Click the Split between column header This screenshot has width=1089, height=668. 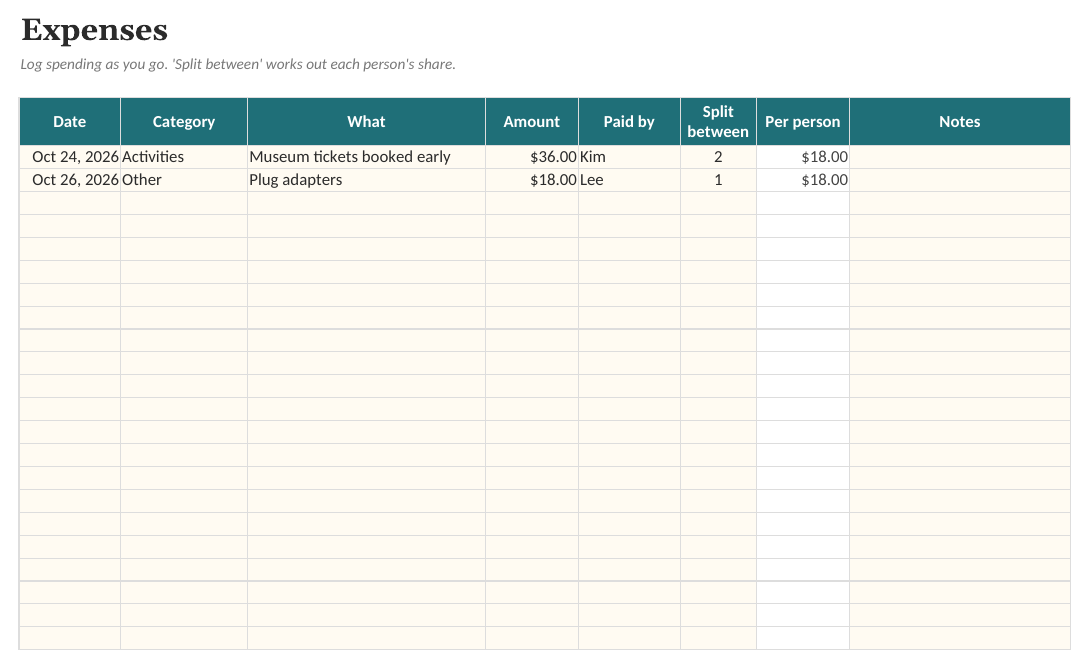tap(718, 122)
